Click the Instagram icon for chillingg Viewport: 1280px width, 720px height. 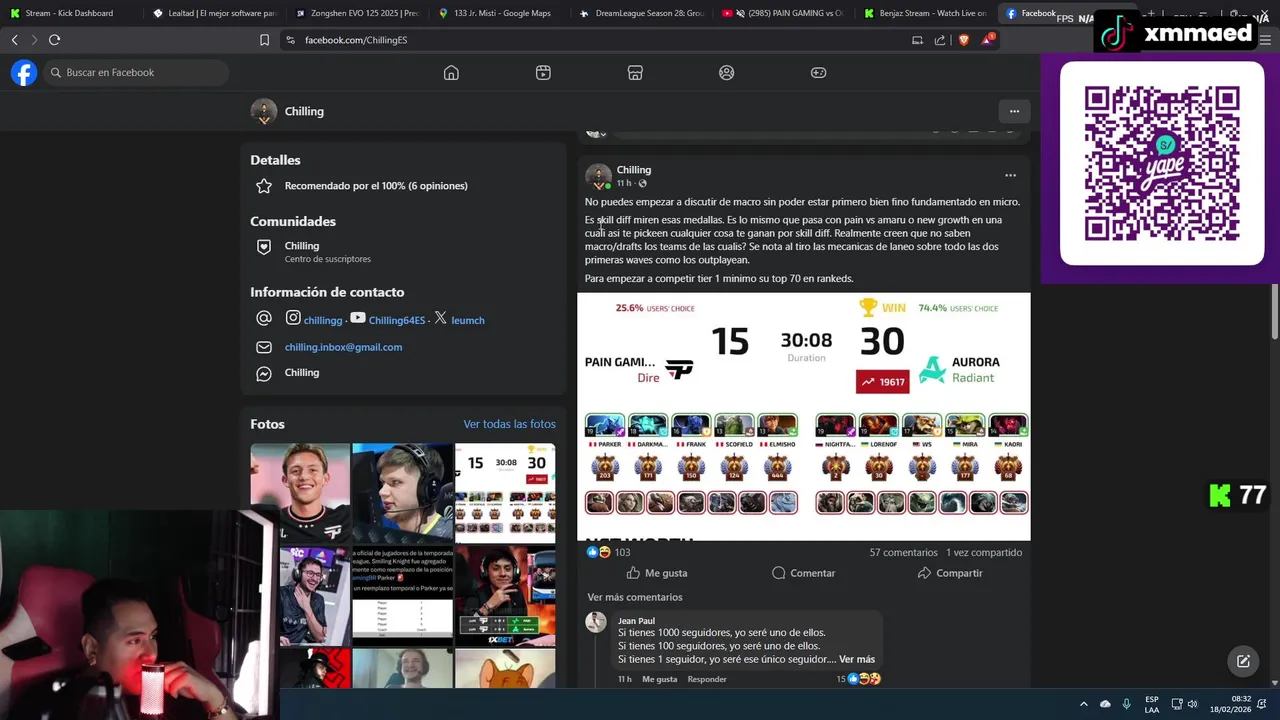[x=293, y=318]
